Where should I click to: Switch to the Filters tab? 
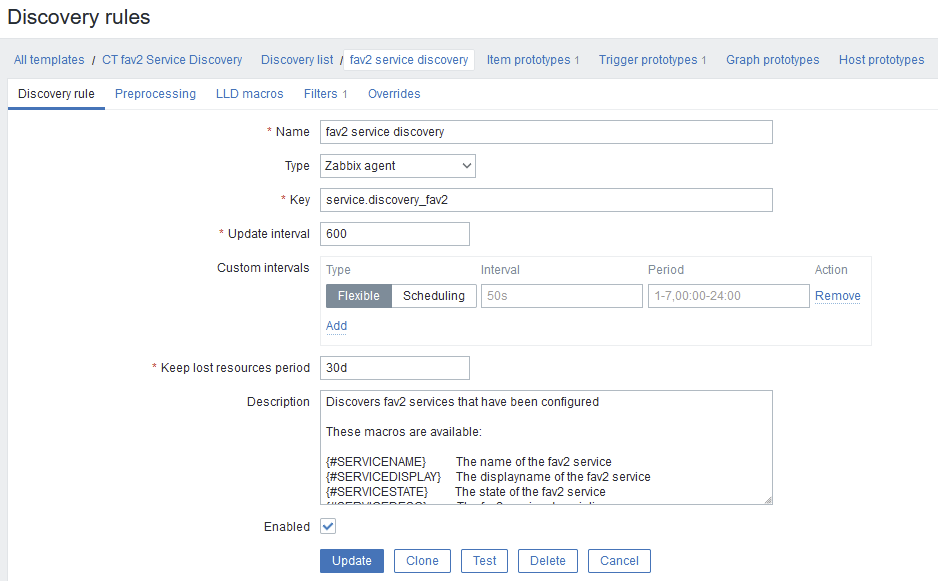coord(321,94)
